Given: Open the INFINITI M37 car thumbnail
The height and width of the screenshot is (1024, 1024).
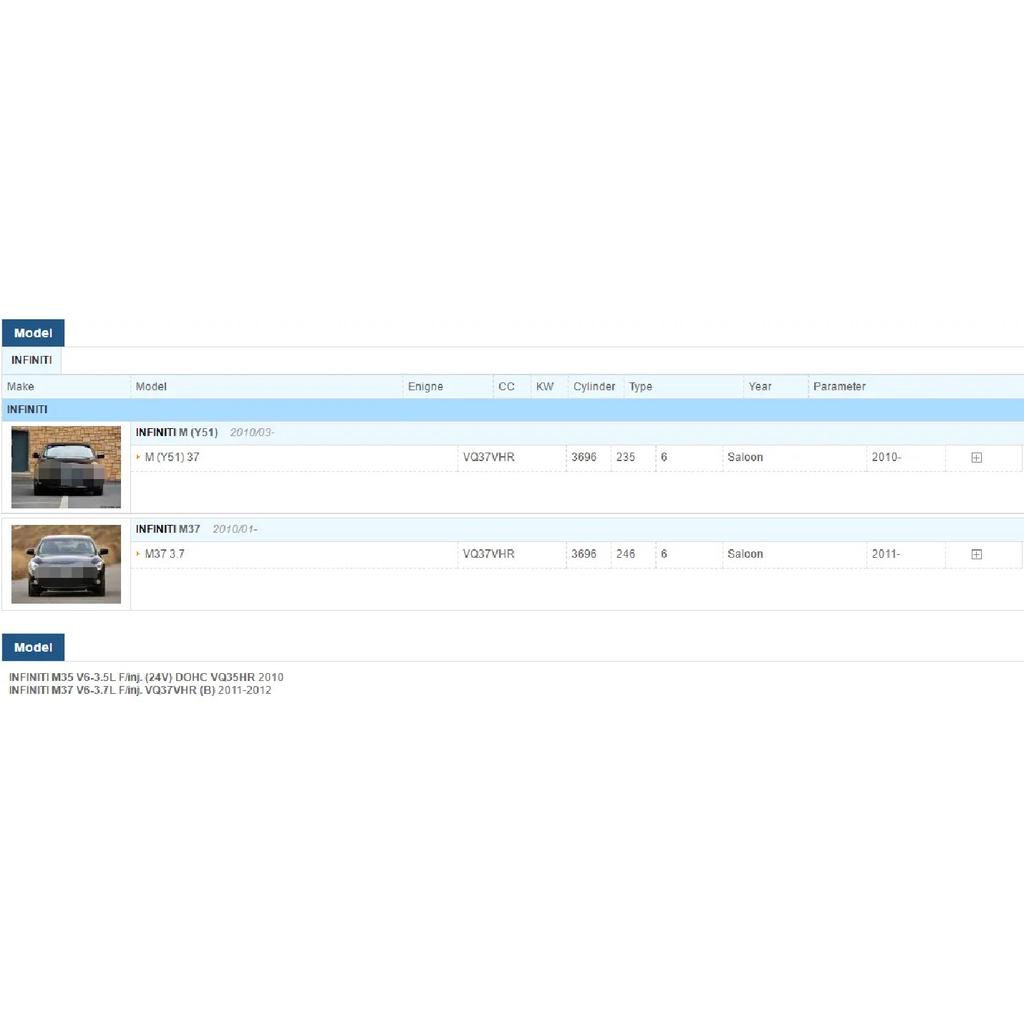Looking at the screenshot, I should pos(66,564).
